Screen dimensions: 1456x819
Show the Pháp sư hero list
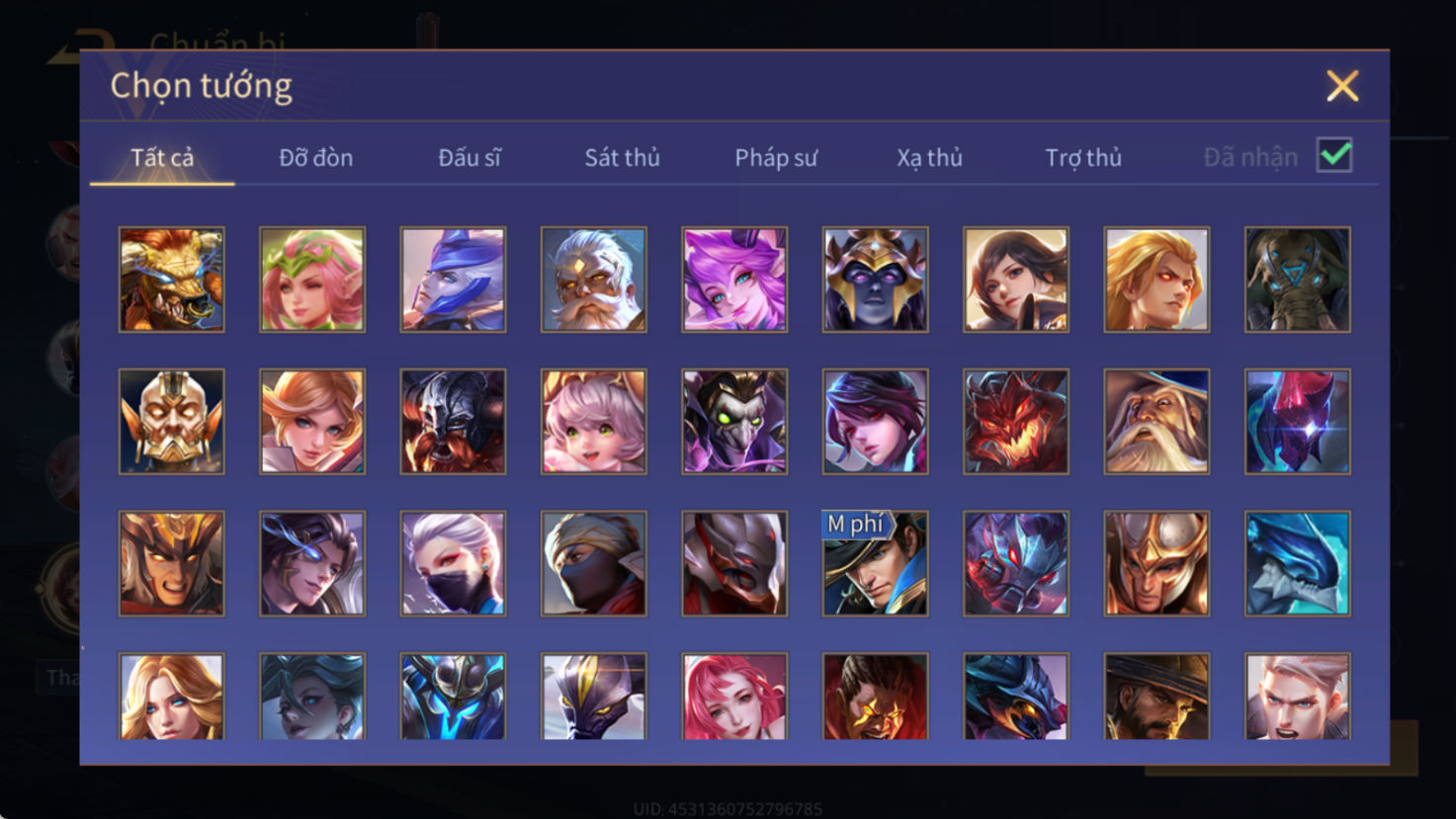point(776,157)
